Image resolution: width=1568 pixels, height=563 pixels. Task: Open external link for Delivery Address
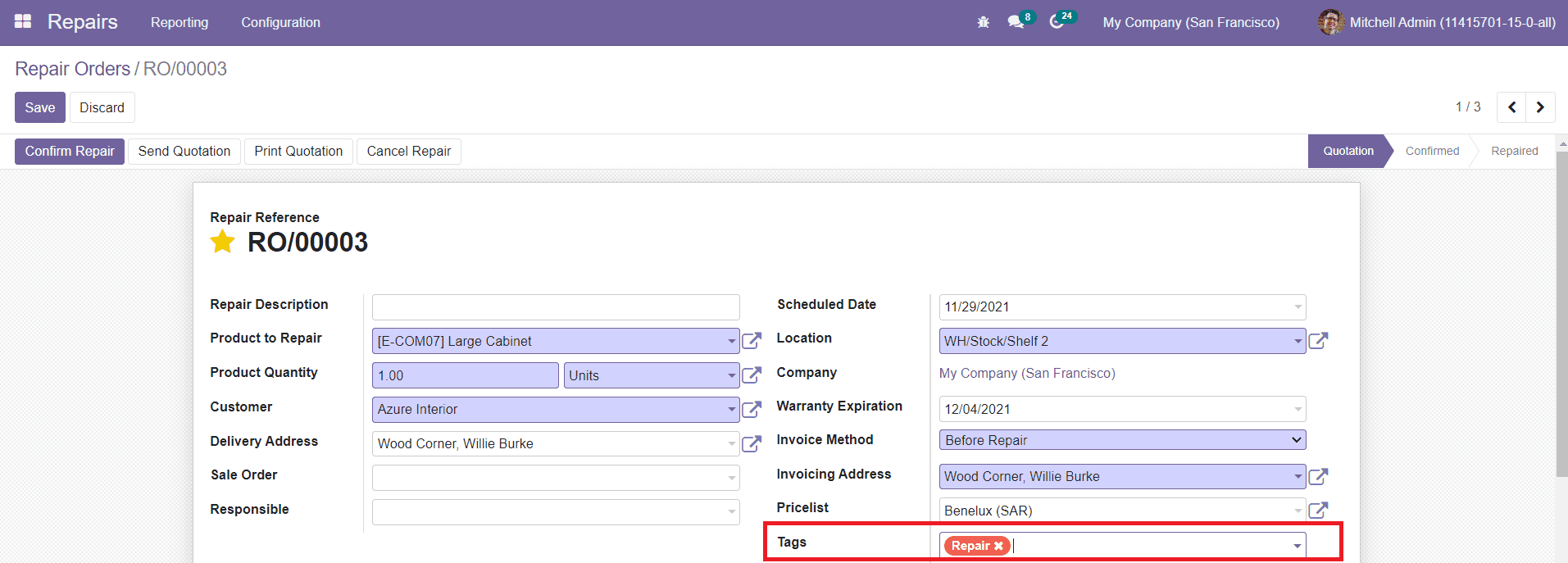752,443
